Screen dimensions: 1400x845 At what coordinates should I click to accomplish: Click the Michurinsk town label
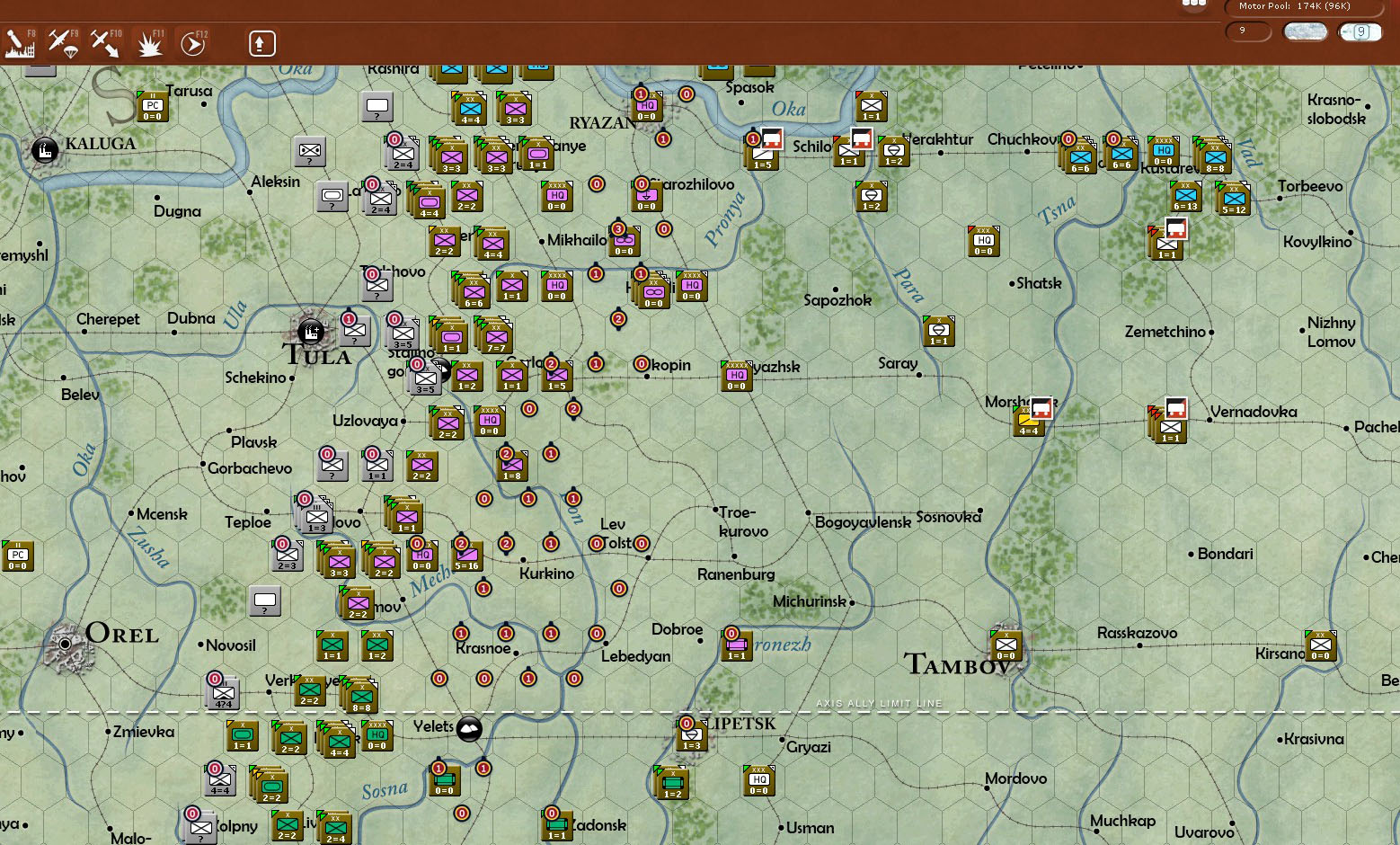810,600
